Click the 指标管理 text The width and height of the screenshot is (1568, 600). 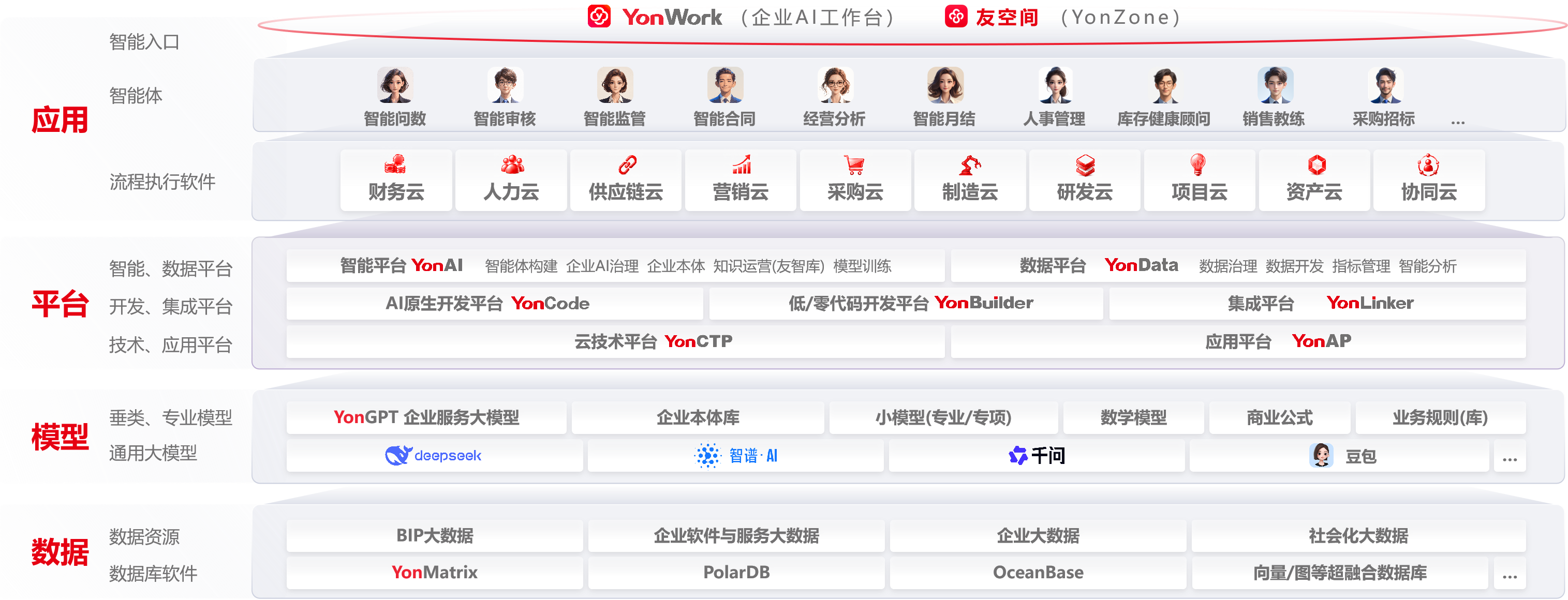1361,266
